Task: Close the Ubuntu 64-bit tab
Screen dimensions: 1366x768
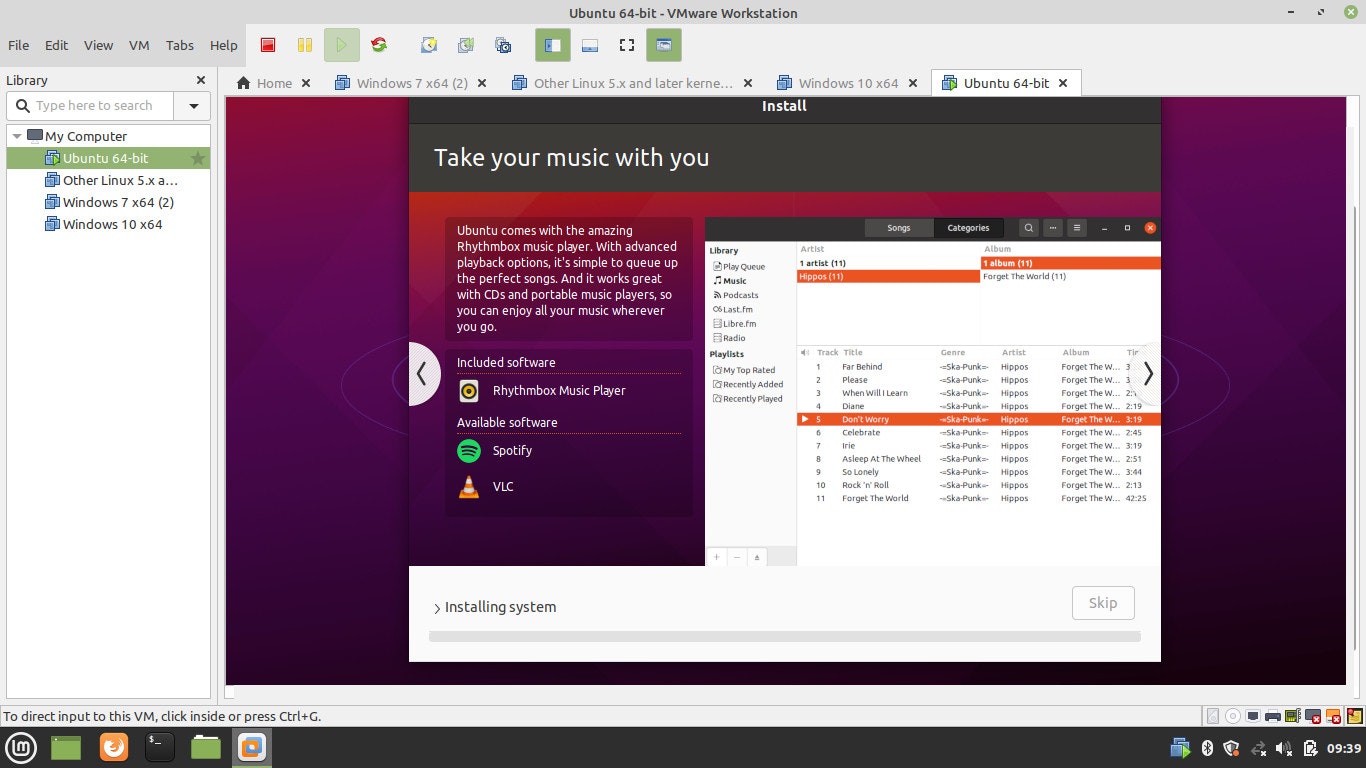Action: (x=1063, y=83)
